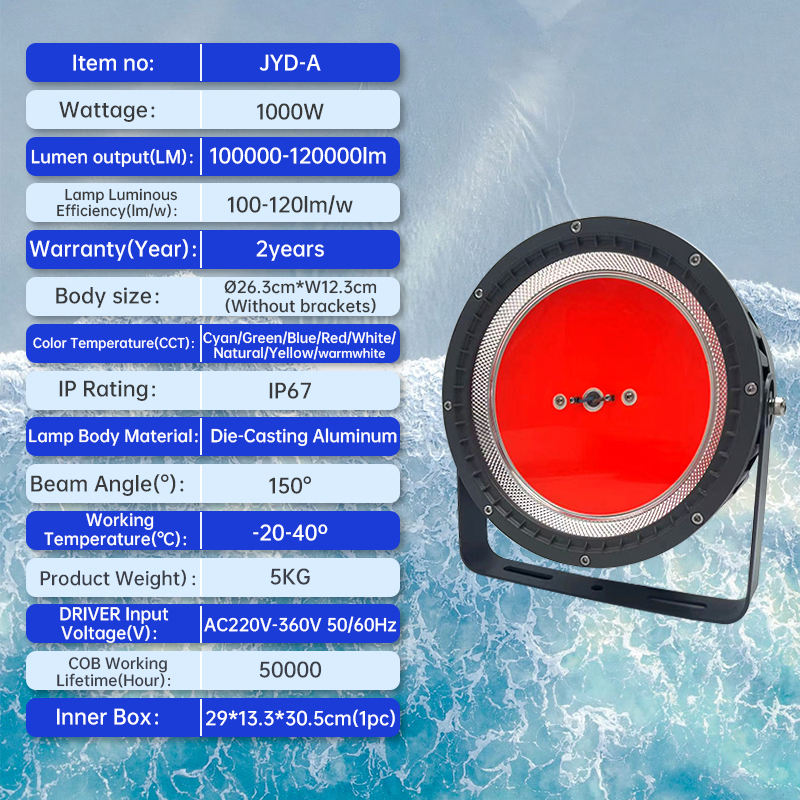Click the 'Inner Box:' label
800x800 pixels.
pos(107,717)
